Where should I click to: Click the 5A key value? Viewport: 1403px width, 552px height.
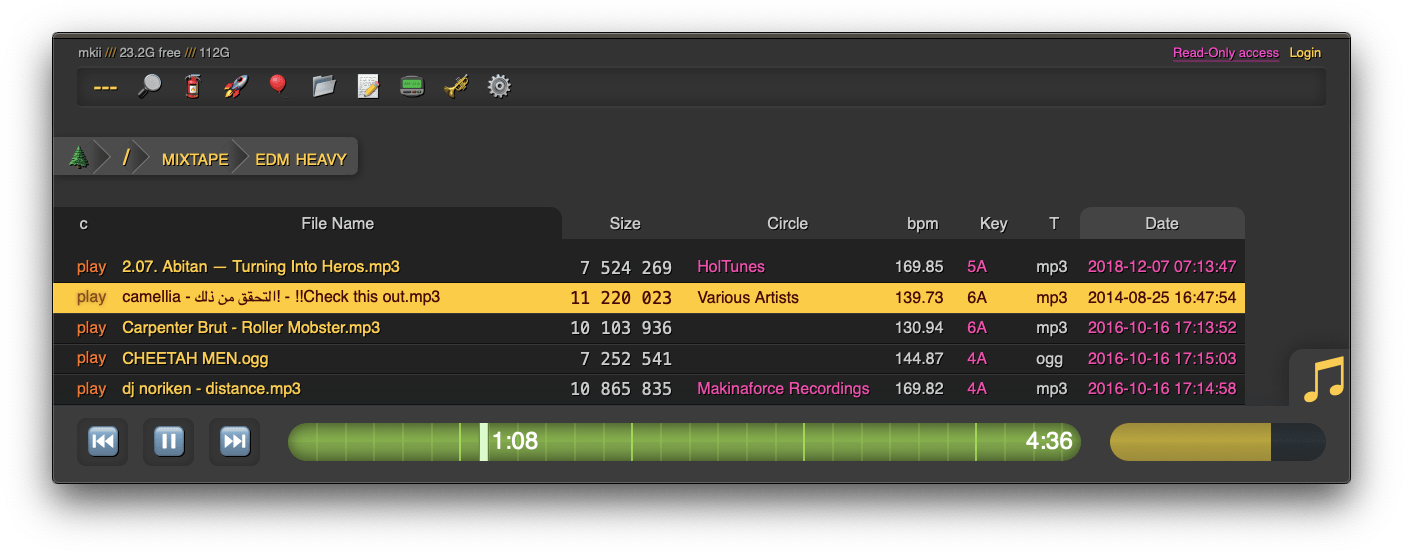tap(977, 267)
